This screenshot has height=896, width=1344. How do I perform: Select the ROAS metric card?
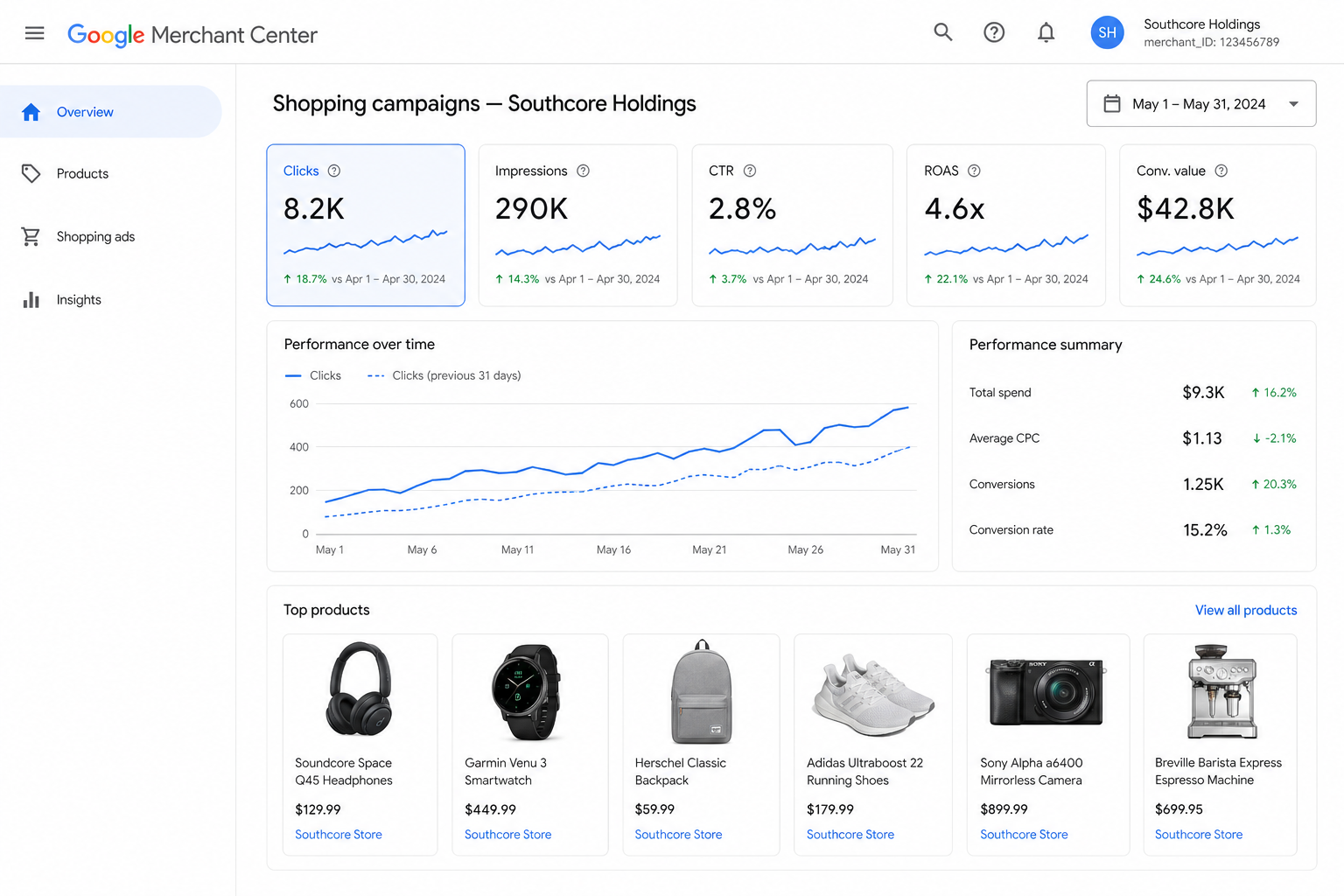[x=1006, y=225]
